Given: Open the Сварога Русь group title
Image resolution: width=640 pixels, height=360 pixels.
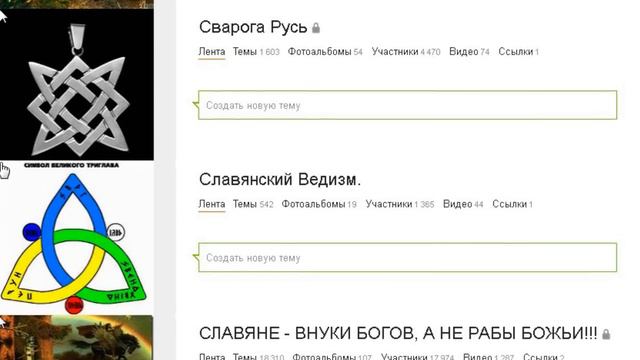Looking at the screenshot, I should coord(253,27).
